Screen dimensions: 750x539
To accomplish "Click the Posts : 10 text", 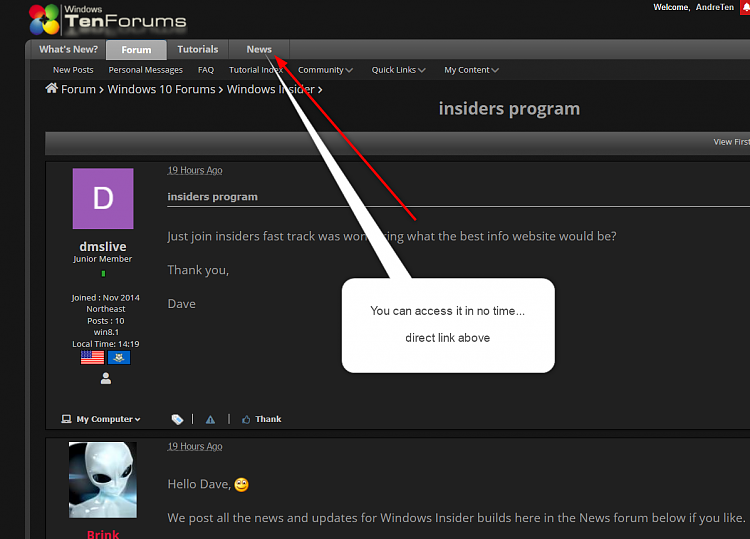I will point(106,321).
